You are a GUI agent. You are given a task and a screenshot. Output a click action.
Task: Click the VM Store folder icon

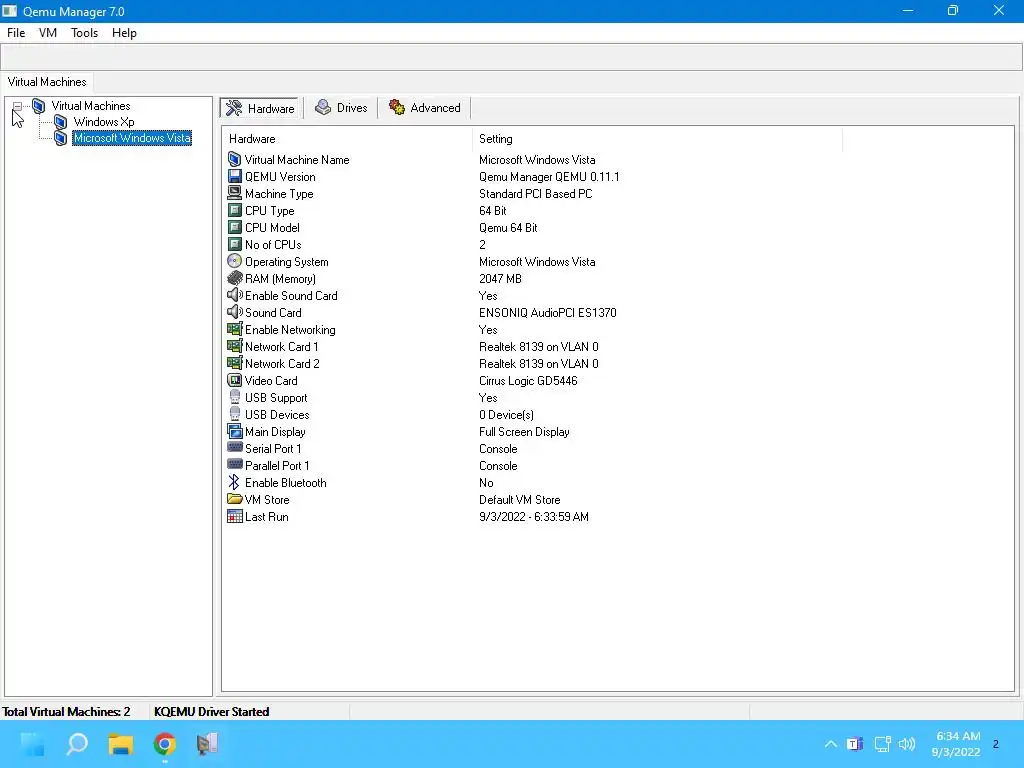[x=234, y=499]
